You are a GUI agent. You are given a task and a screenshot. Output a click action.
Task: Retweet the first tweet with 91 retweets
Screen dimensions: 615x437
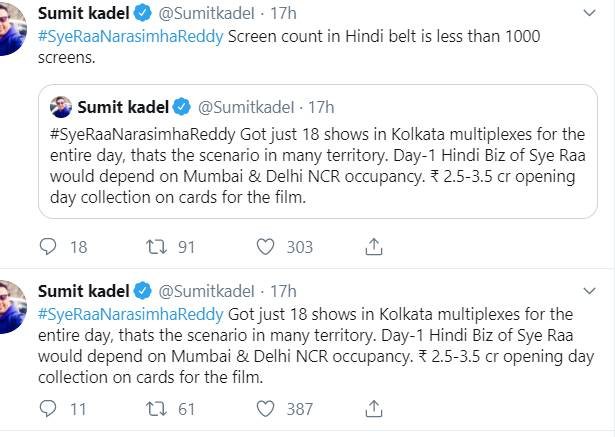(x=156, y=246)
